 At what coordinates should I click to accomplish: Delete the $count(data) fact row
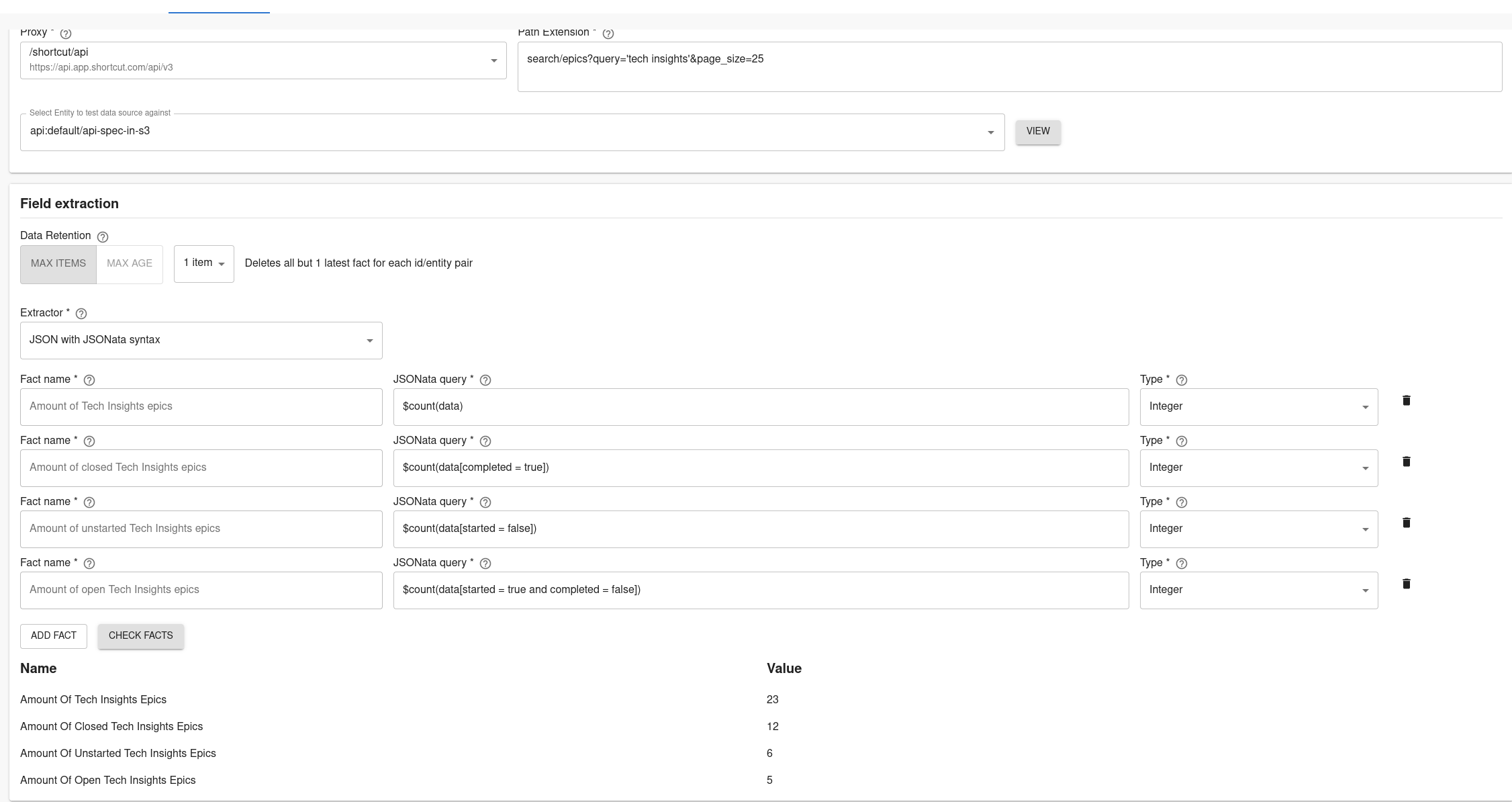tap(1407, 400)
